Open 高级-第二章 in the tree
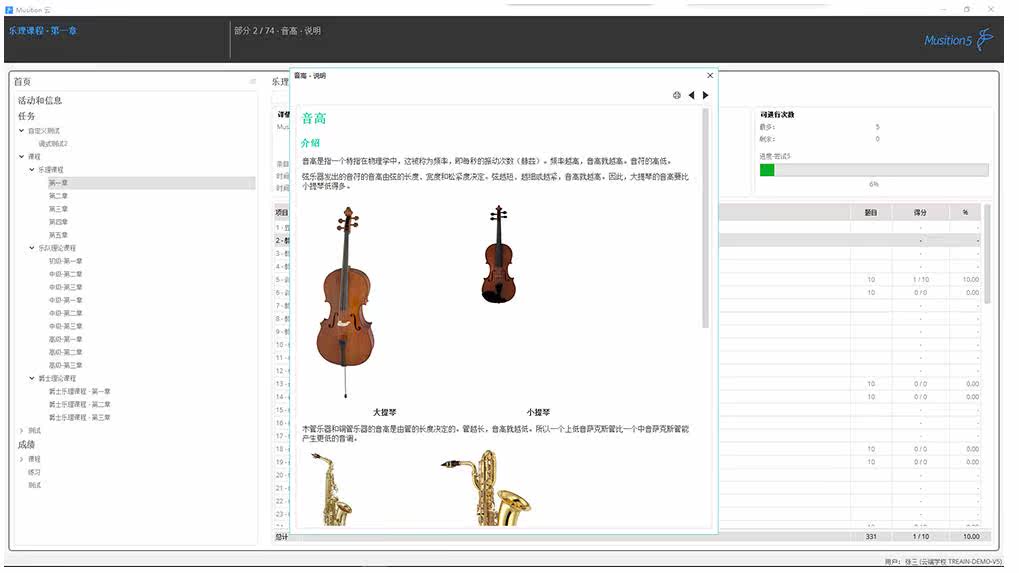Screen dimensions: 1019x573 [x=66, y=352]
